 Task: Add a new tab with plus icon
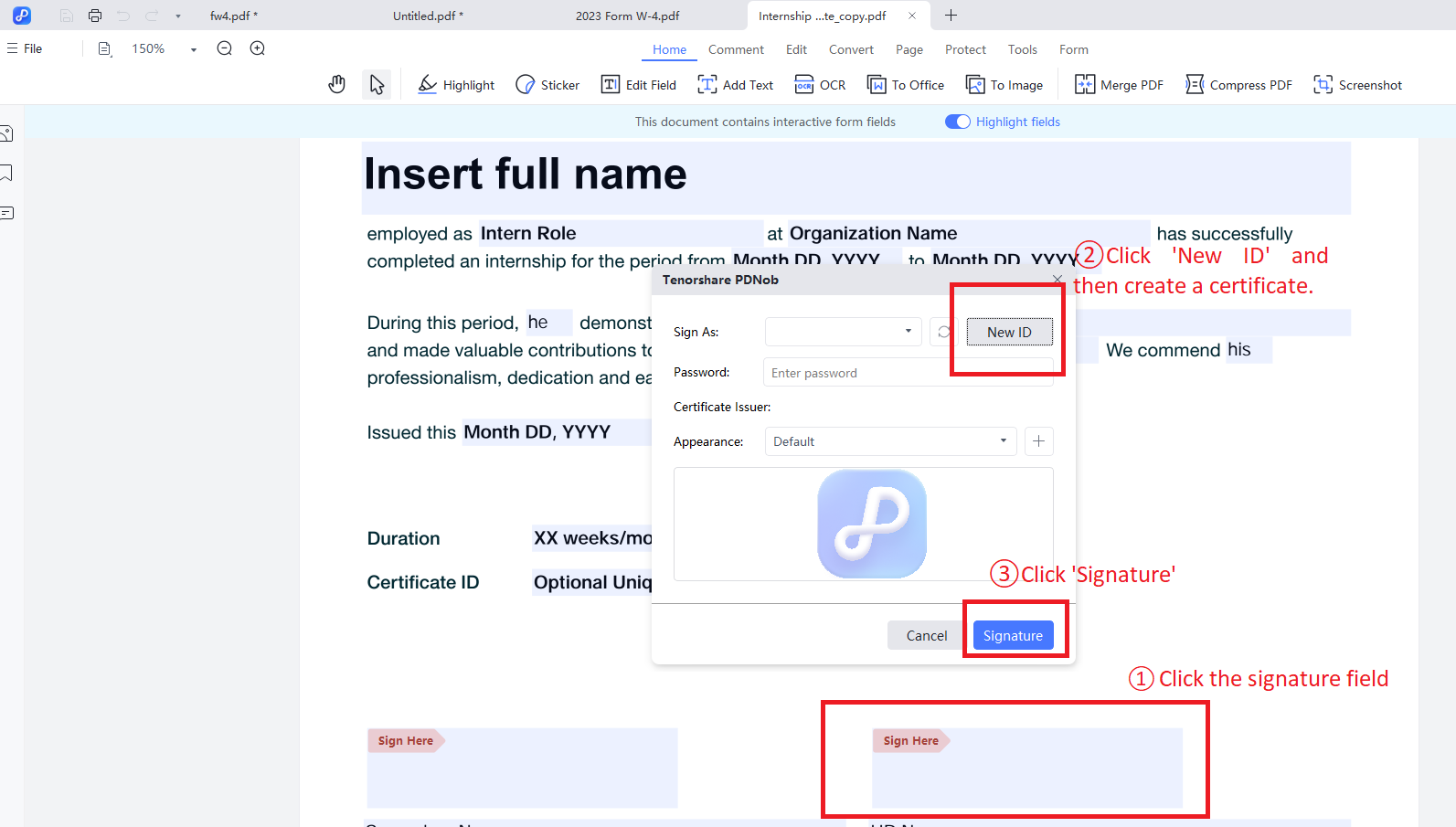[951, 16]
